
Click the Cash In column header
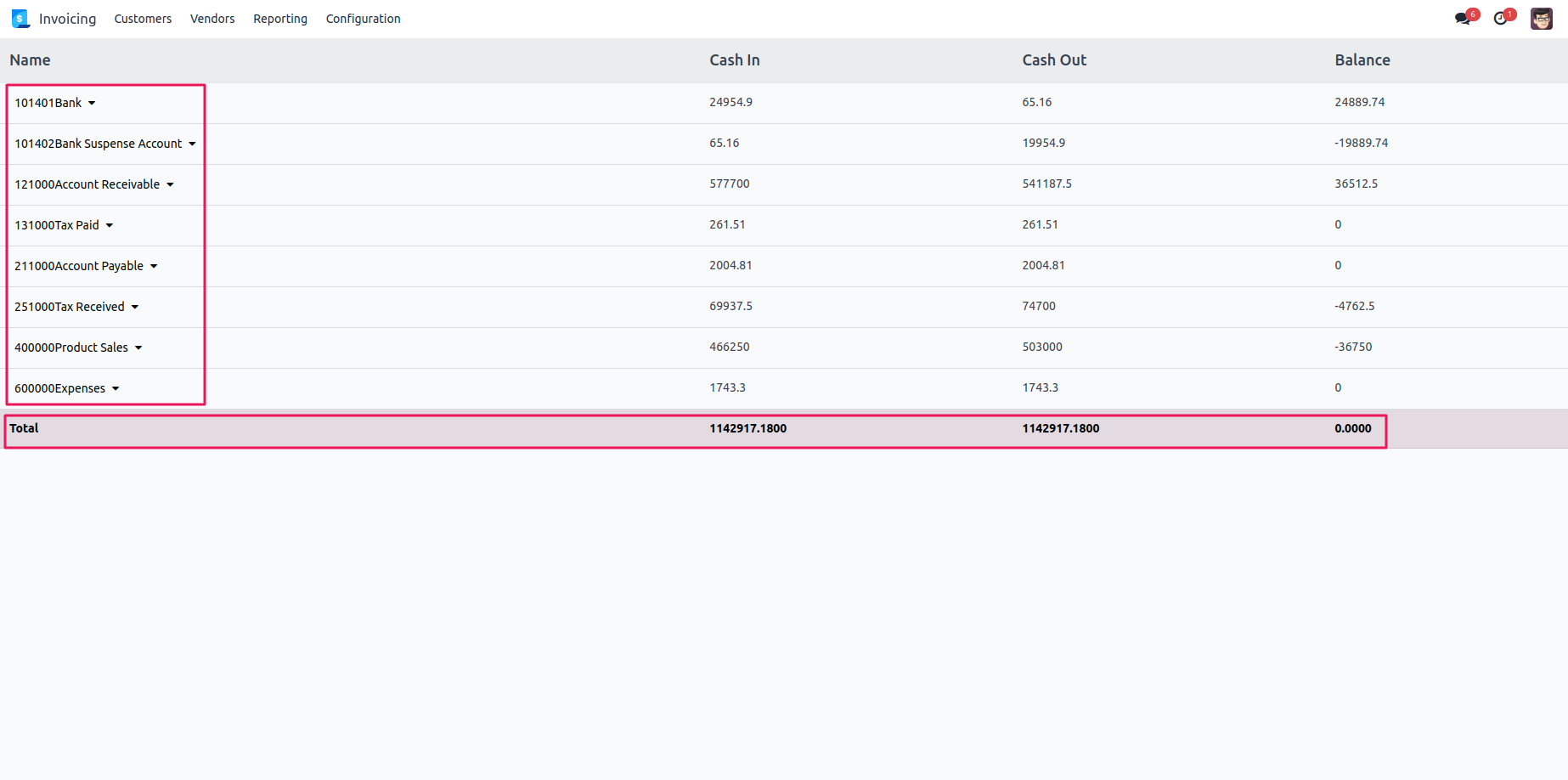[x=735, y=60]
